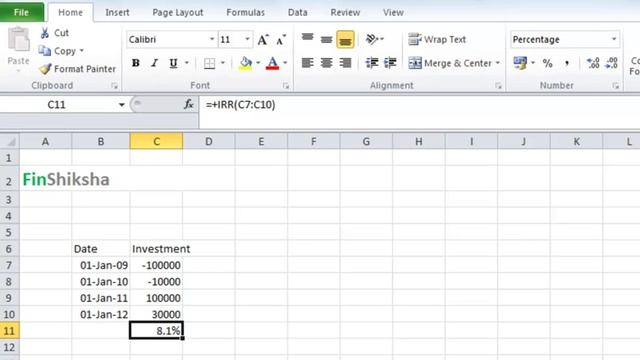Open font color dropdown arrow

[x=285, y=63]
